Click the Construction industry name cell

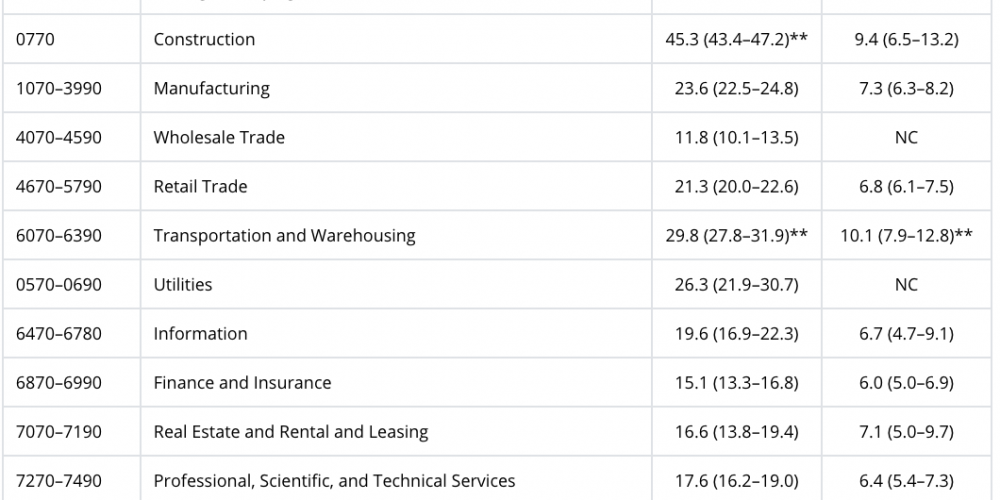click(x=204, y=40)
